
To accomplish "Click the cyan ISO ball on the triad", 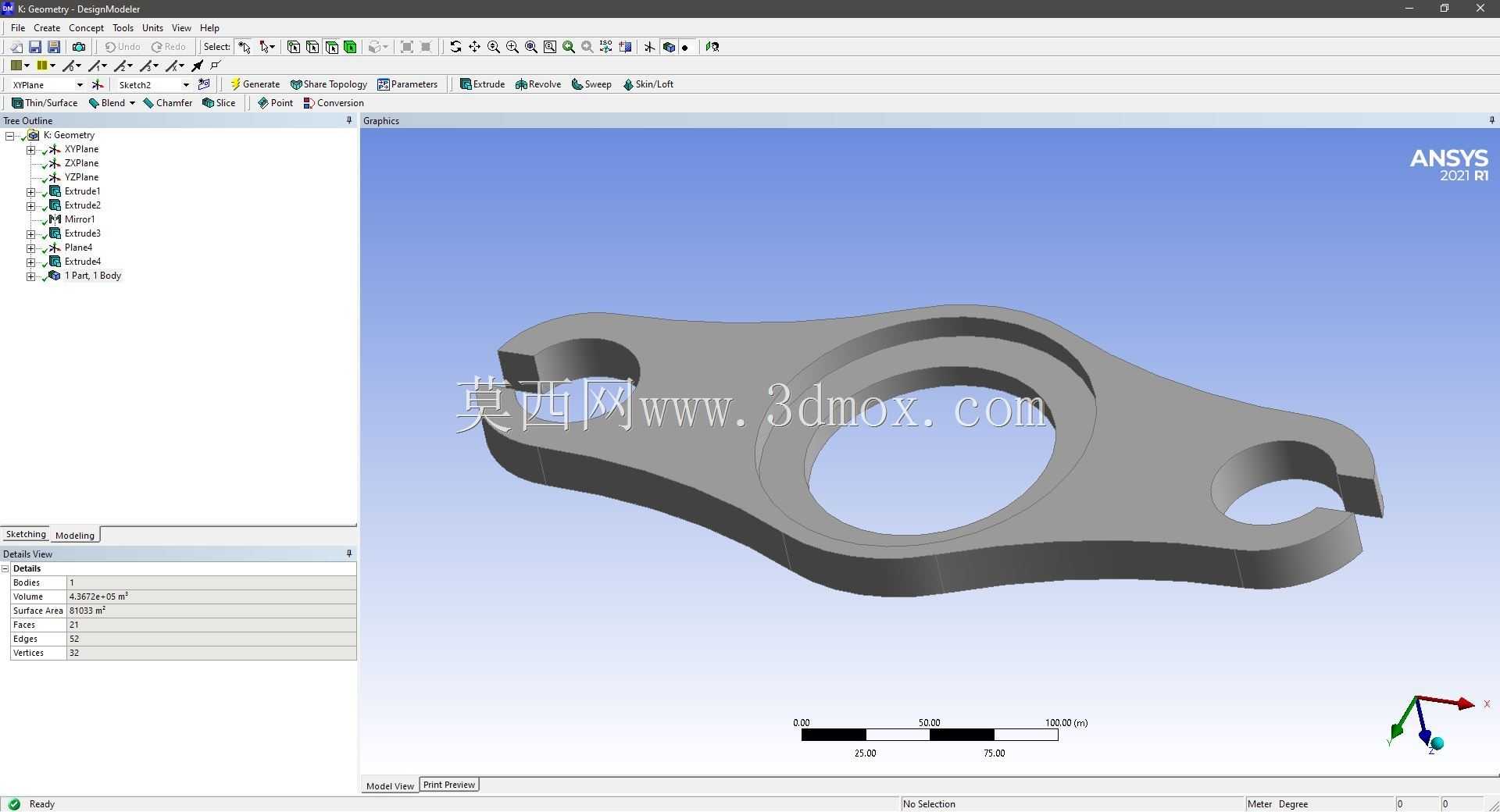I will click(1437, 743).
